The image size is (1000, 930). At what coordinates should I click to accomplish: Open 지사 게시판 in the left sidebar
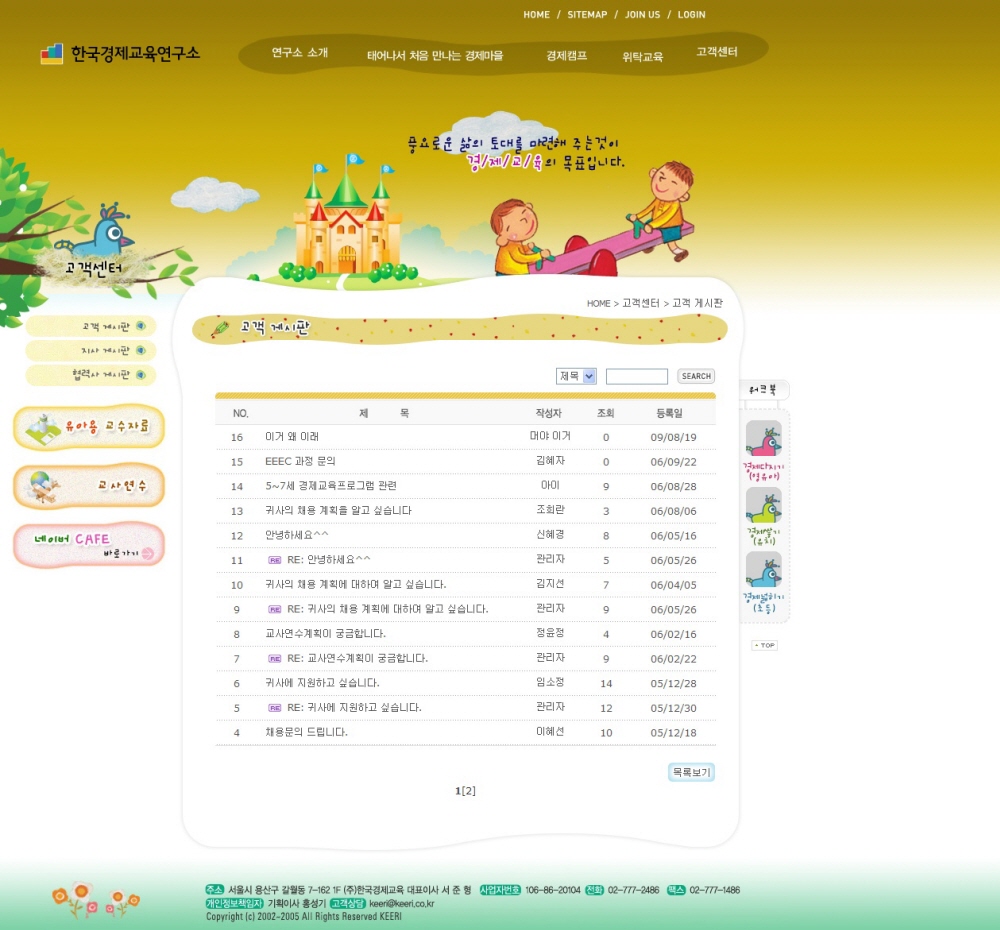click(x=105, y=351)
